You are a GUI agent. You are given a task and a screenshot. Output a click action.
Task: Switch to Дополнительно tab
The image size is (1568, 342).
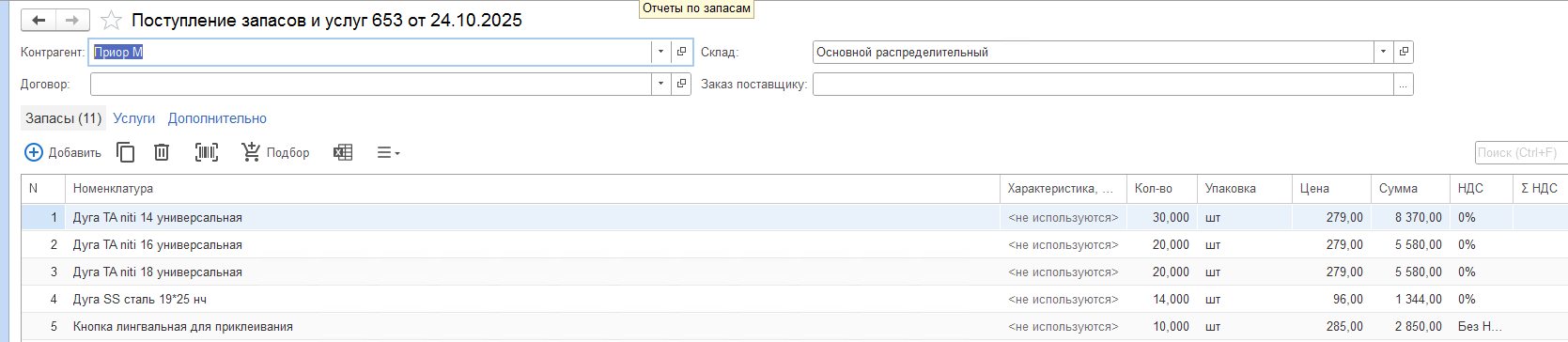[x=217, y=118]
